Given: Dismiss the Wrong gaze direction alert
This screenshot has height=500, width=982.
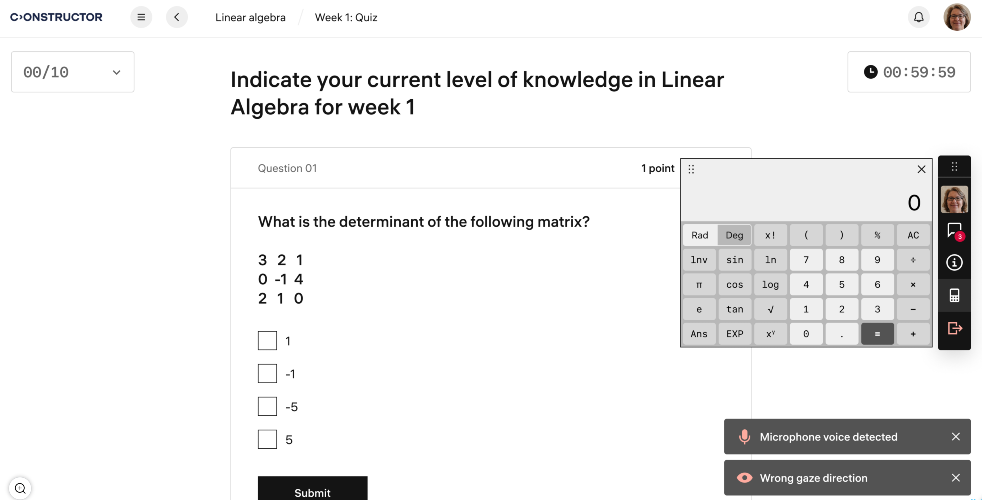Looking at the screenshot, I should [955, 478].
